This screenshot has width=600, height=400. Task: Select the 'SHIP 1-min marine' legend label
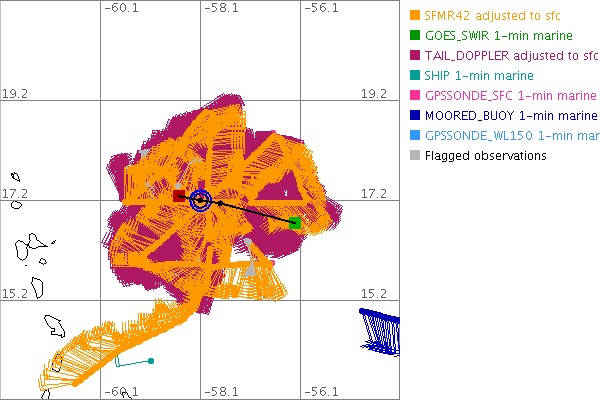(x=479, y=75)
